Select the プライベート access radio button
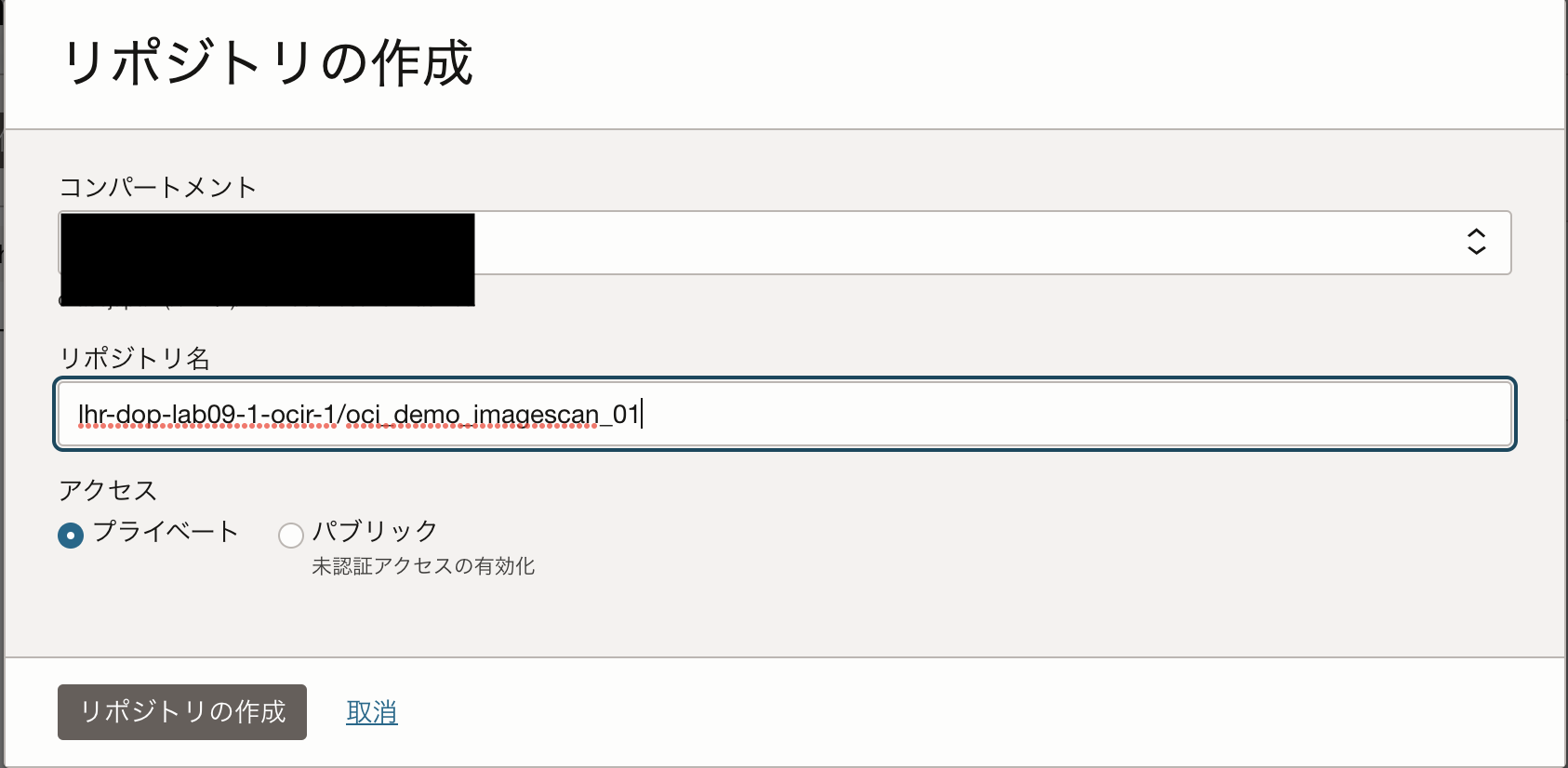 70,535
